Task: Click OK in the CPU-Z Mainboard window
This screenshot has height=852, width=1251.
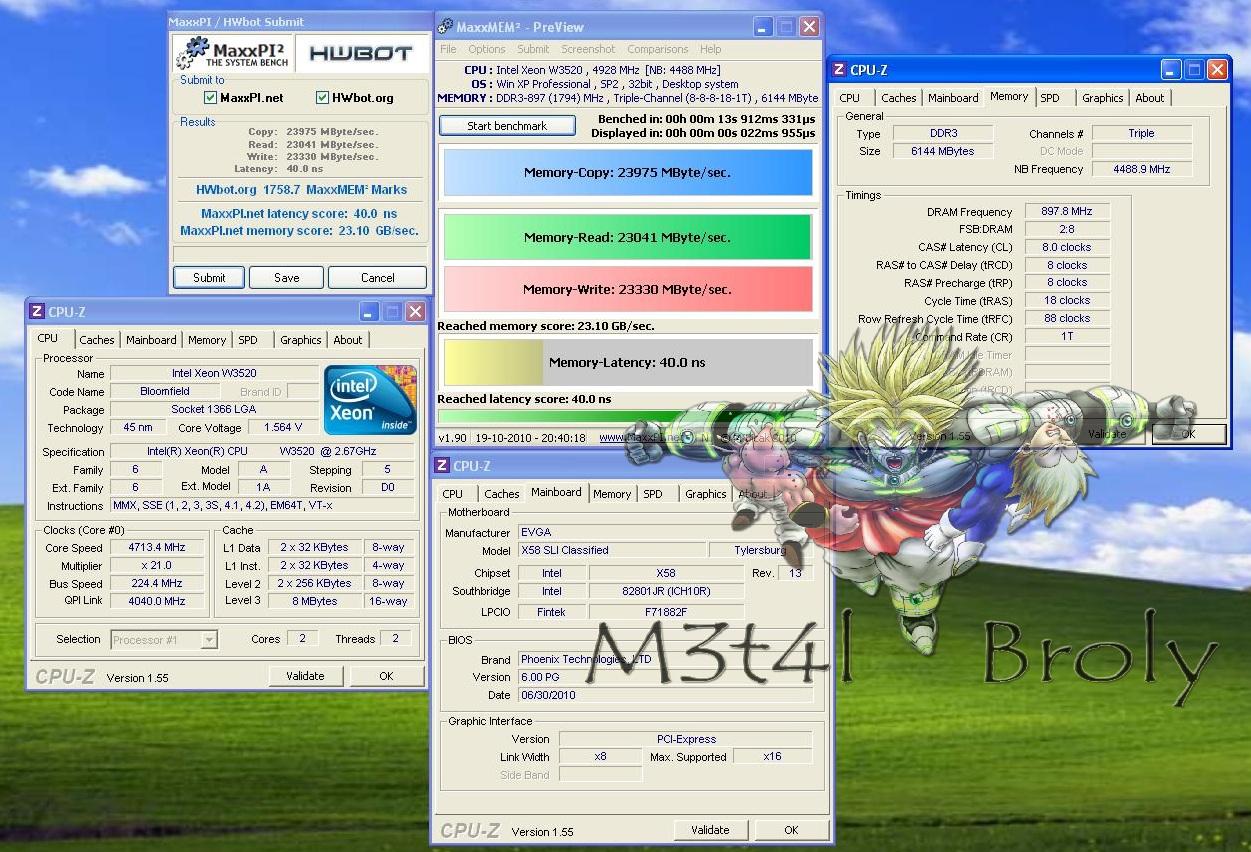Action: [791, 830]
